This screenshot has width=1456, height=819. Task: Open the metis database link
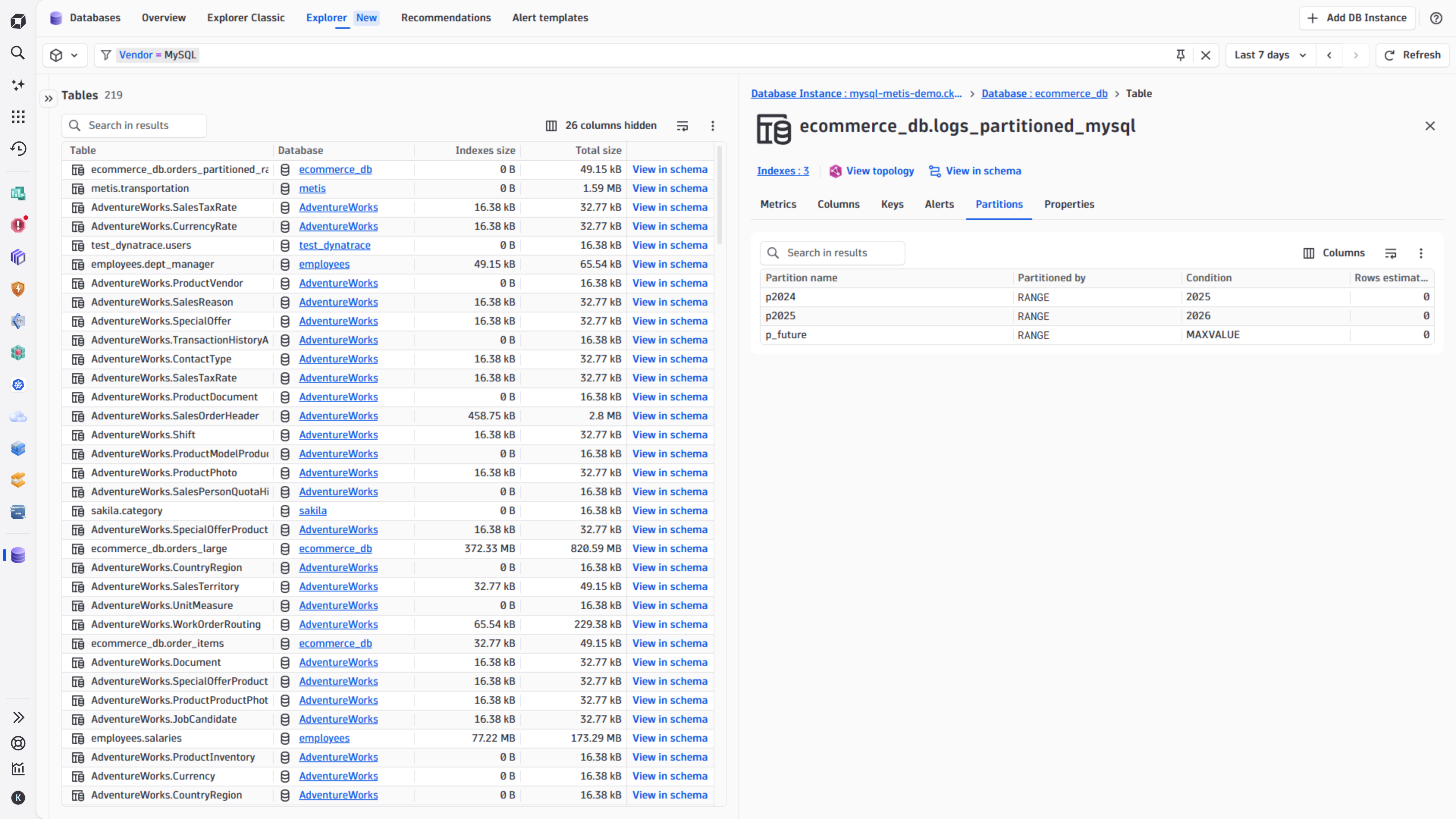click(312, 188)
